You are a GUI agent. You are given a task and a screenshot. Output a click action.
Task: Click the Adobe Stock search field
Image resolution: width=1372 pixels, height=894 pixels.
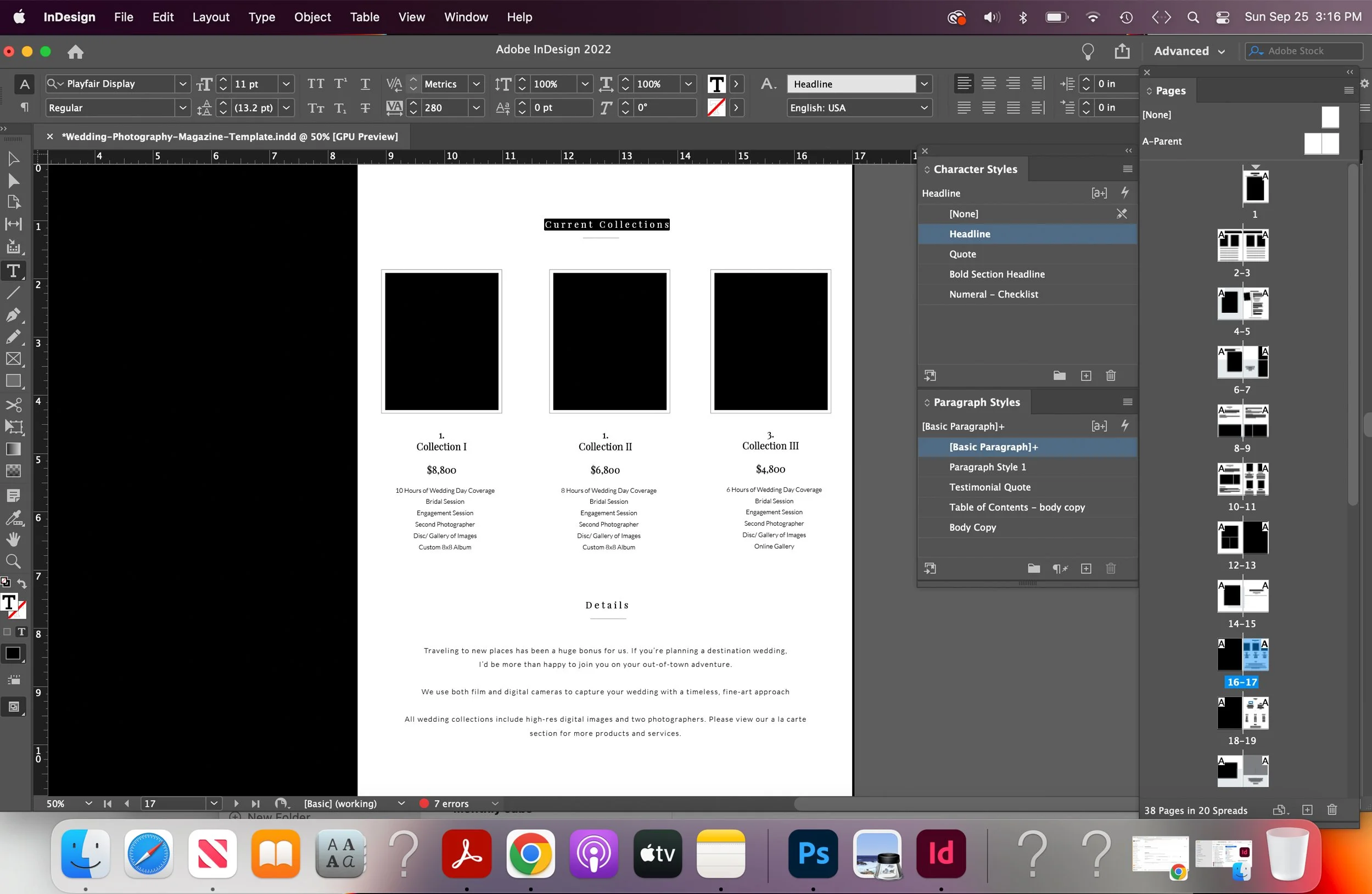click(x=1304, y=50)
